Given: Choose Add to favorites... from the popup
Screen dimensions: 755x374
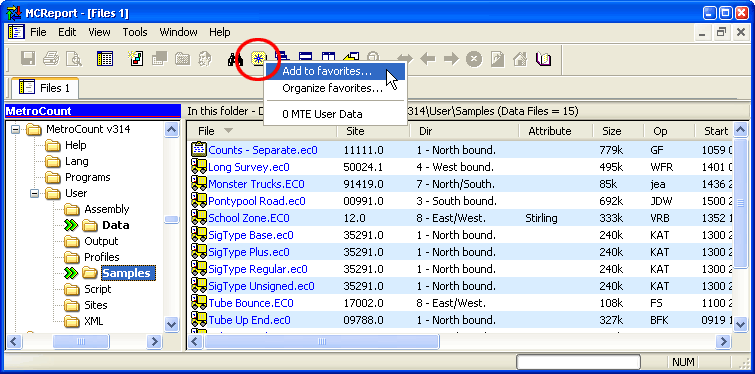Looking at the screenshot, I should 335,71.
